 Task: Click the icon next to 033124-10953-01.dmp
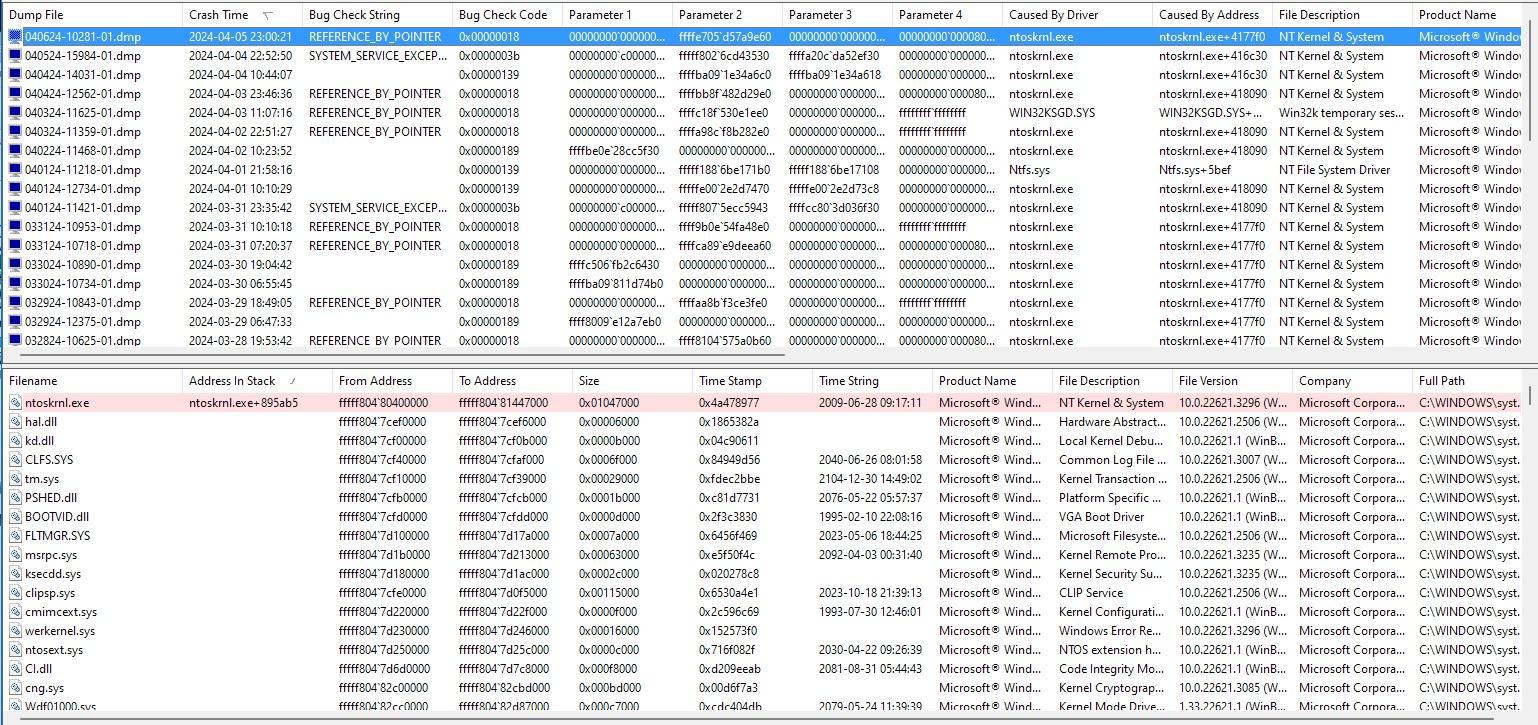click(15, 226)
